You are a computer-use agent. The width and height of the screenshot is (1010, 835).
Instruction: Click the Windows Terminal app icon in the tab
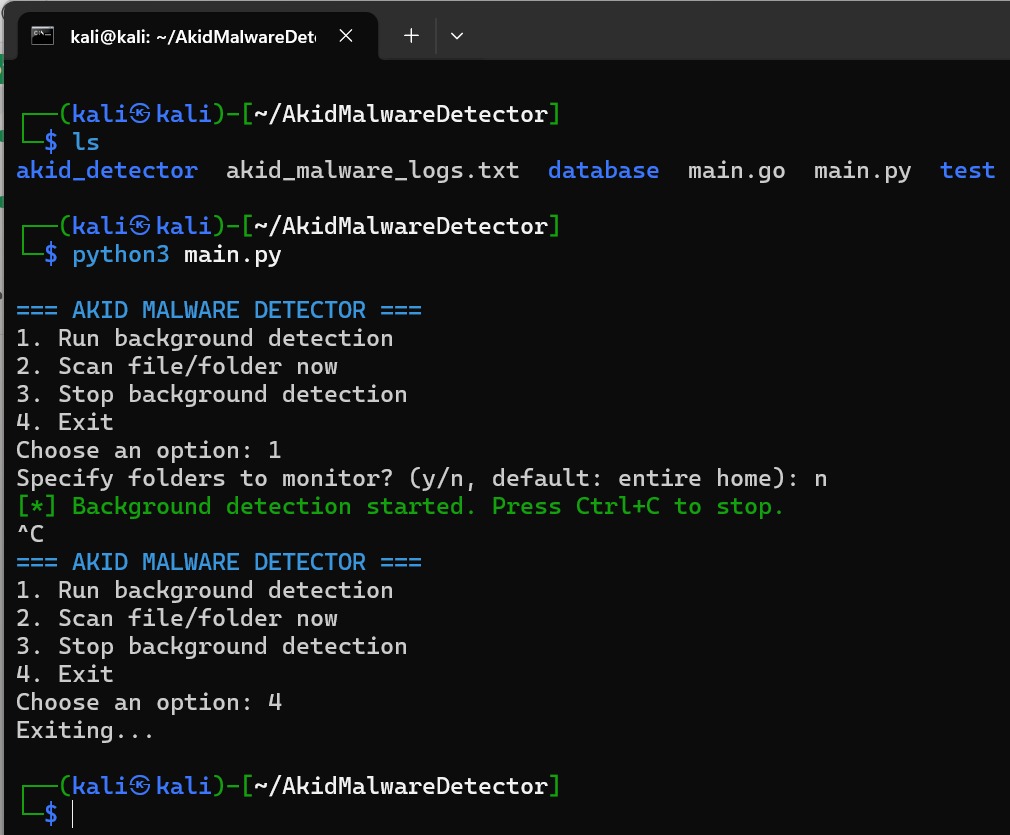(x=42, y=36)
